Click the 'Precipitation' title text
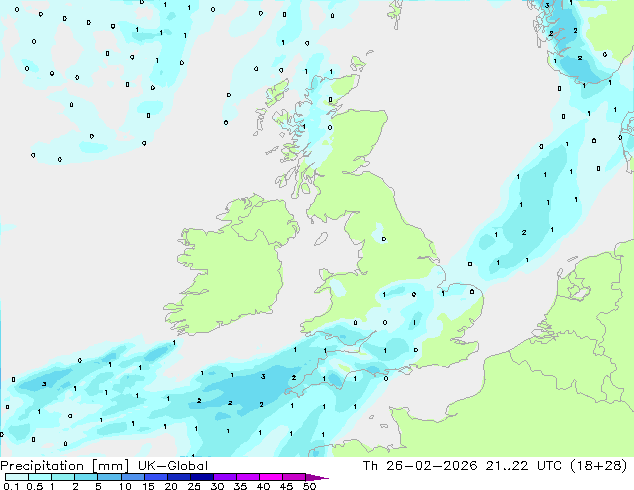The image size is (634, 490). coord(42,466)
